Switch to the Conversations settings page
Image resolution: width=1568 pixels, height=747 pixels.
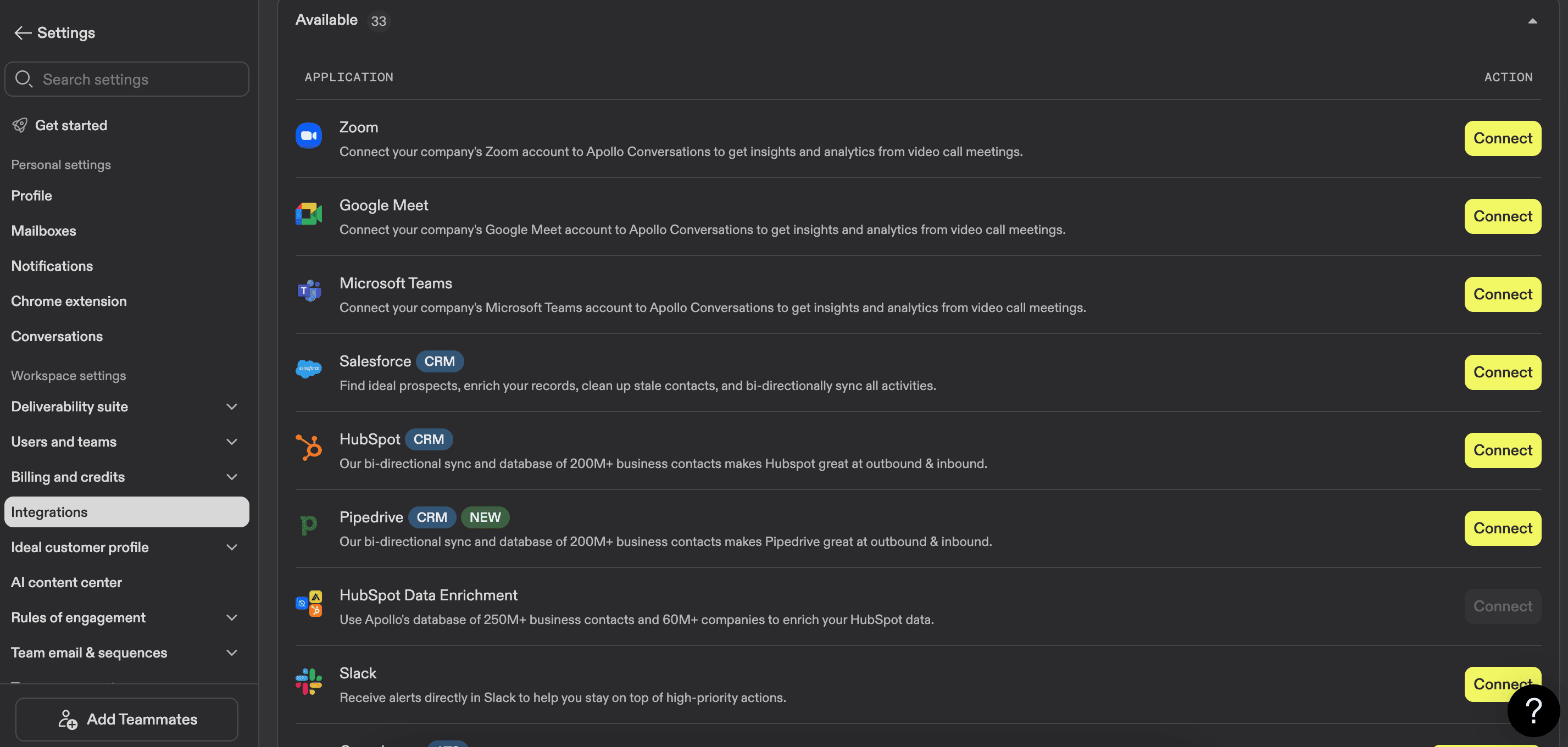[x=57, y=336]
